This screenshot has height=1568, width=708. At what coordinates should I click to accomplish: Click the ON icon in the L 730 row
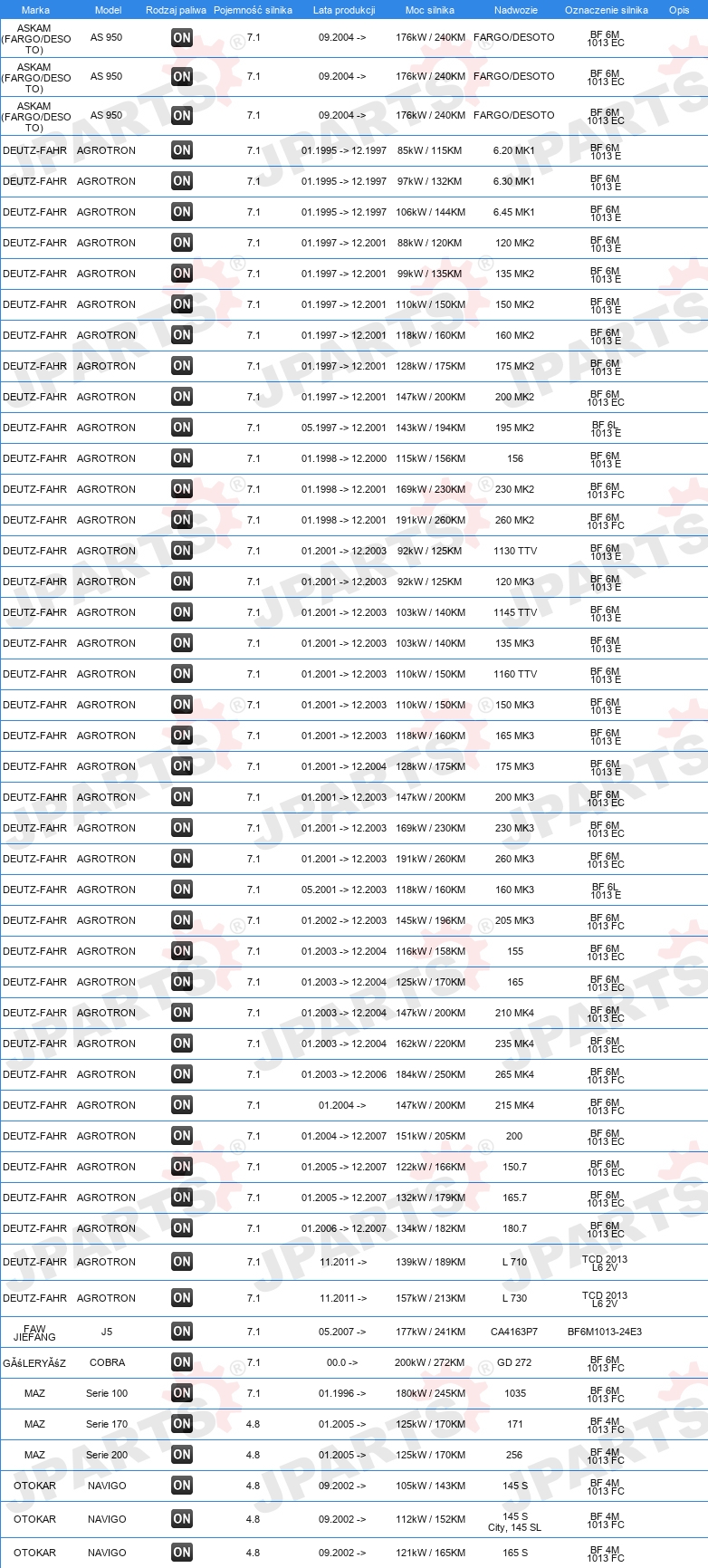[x=182, y=1298]
